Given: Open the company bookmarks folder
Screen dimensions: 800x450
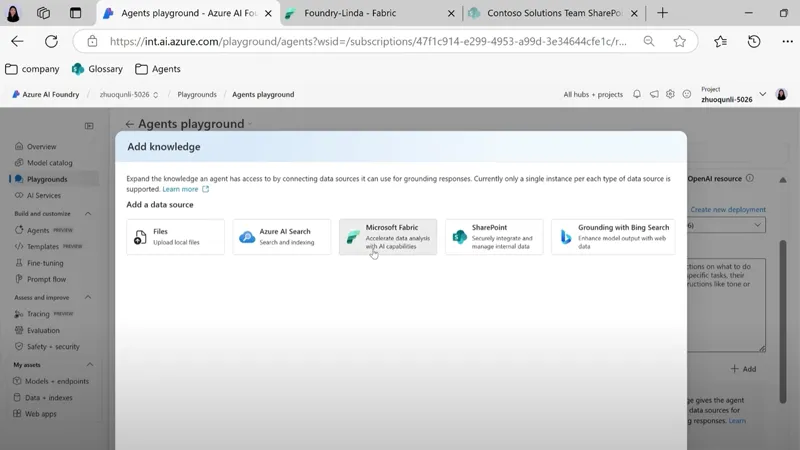Looking at the screenshot, I should [x=32, y=69].
